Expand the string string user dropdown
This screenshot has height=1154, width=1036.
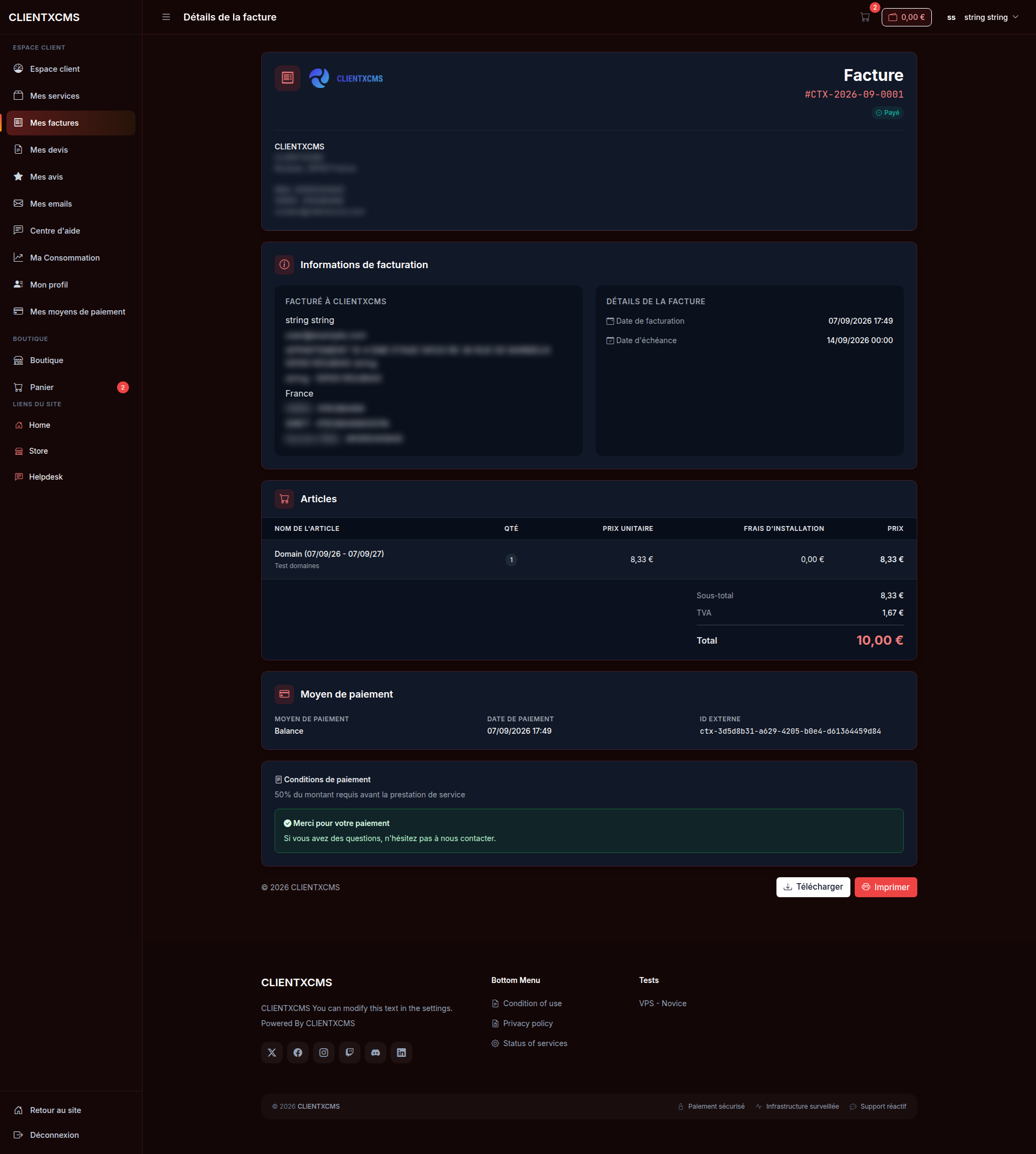(x=983, y=17)
